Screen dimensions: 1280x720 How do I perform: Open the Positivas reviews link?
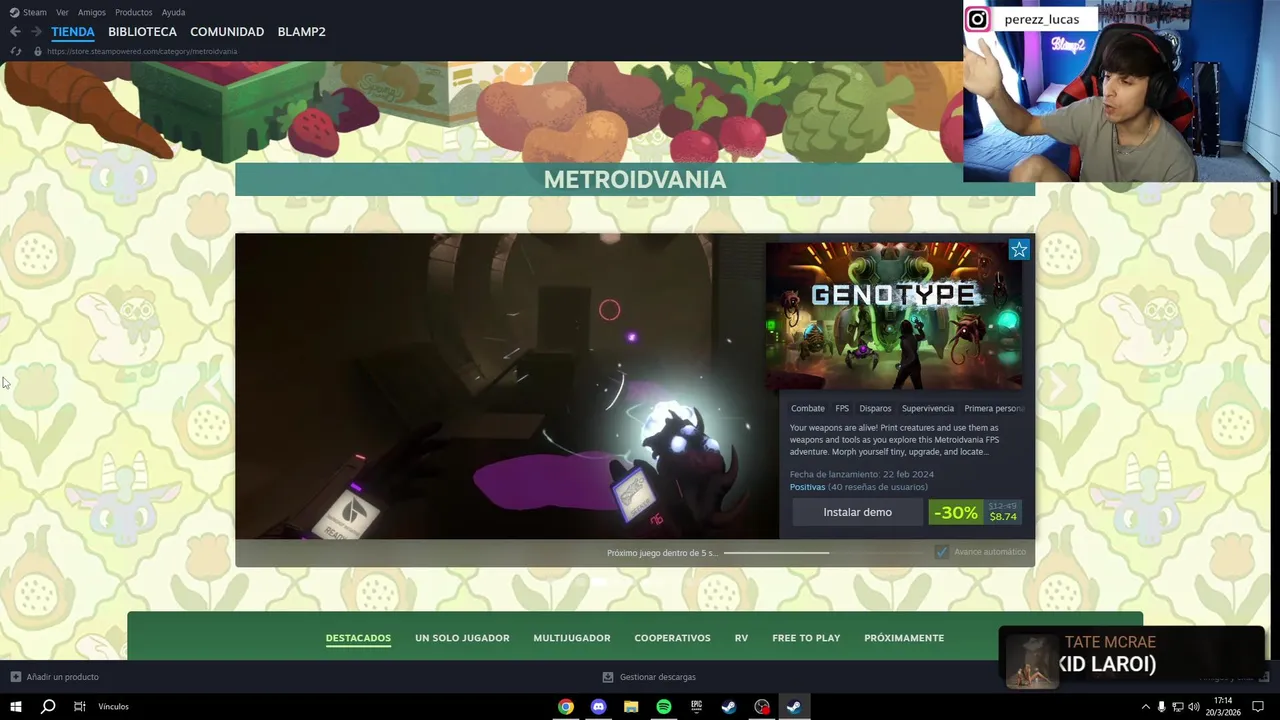(807, 487)
